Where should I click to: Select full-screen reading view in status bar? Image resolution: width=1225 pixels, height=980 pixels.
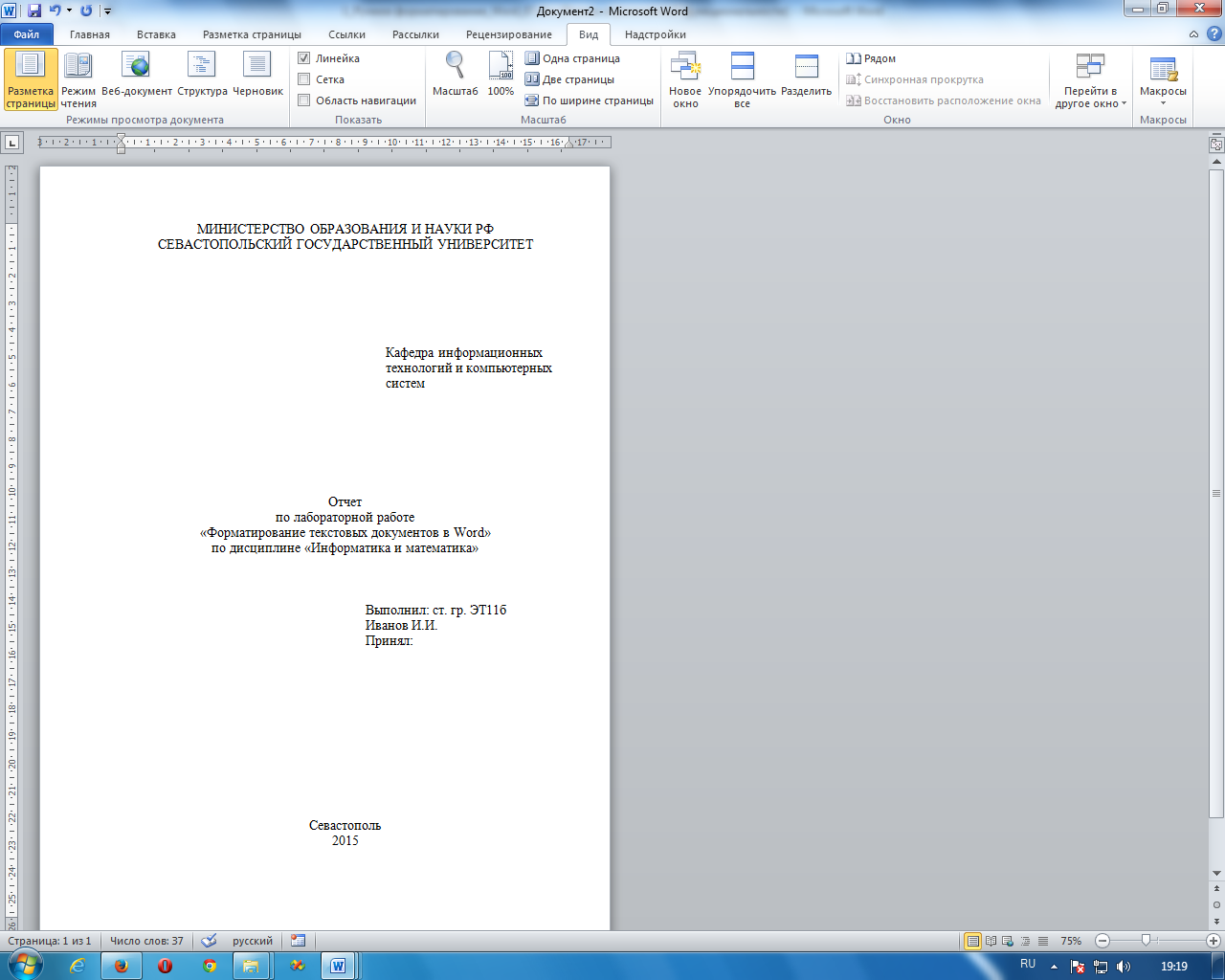coord(991,941)
